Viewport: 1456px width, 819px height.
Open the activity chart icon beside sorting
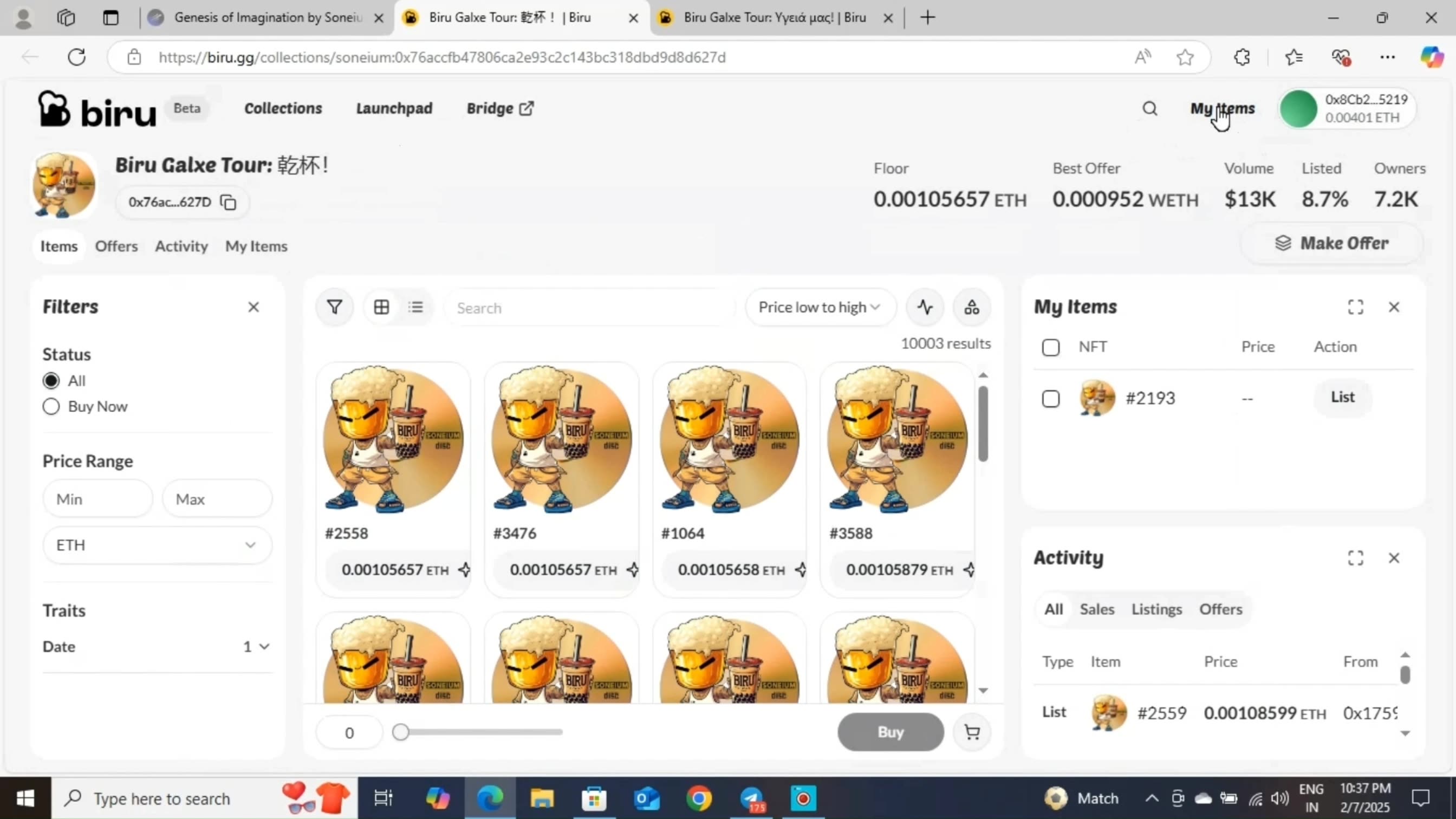click(x=925, y=307)
